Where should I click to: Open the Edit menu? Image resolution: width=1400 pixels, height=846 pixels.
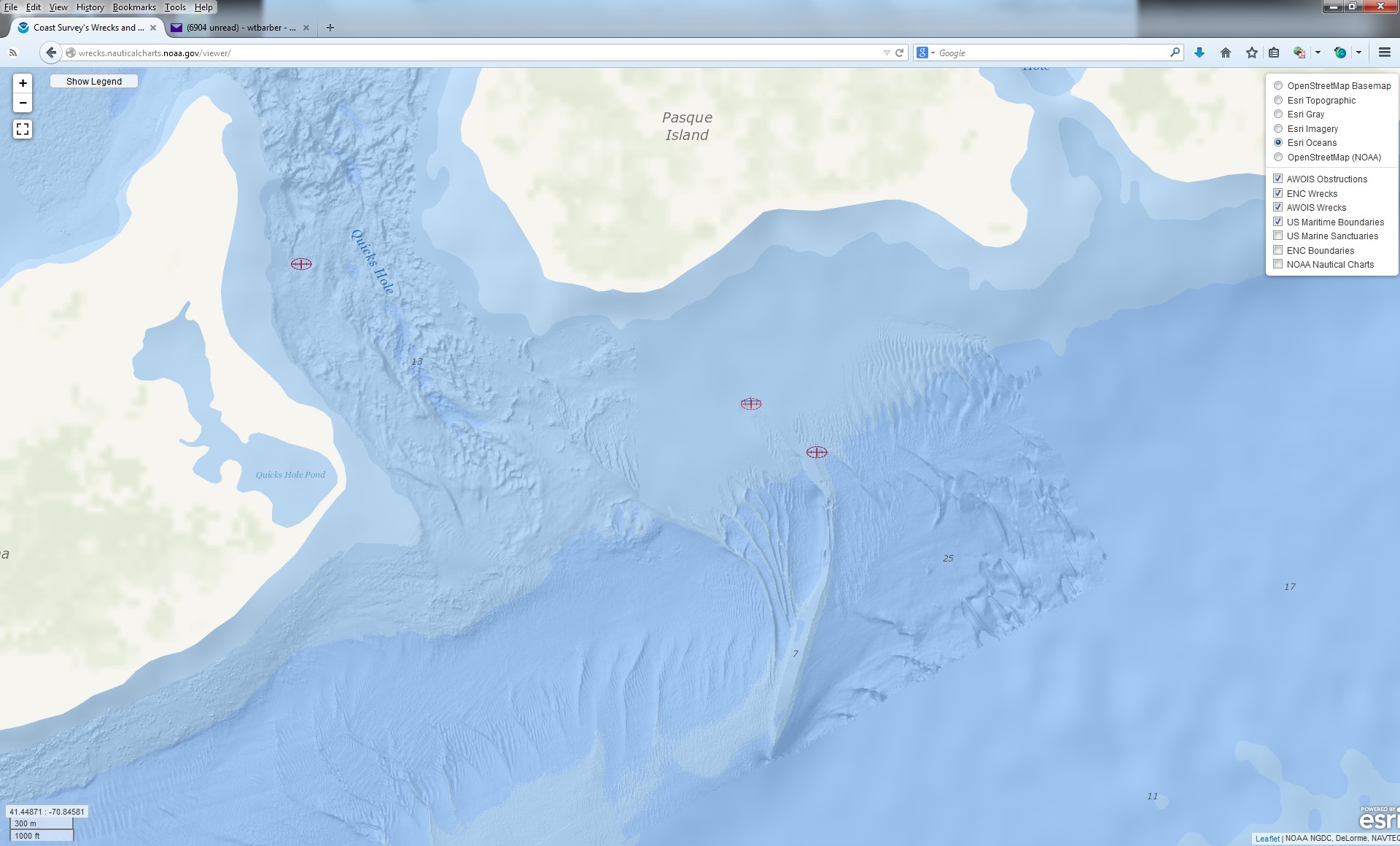pos(34,7)
